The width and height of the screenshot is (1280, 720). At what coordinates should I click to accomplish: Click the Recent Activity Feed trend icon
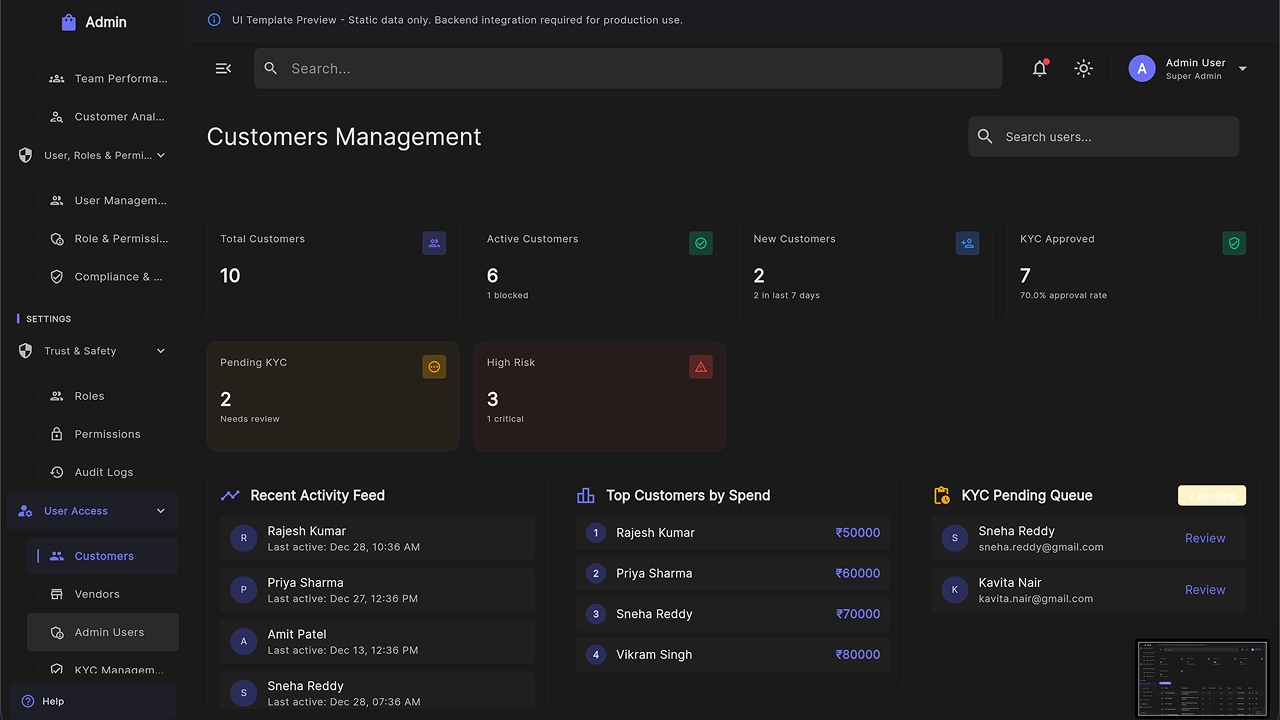point(230,495)
